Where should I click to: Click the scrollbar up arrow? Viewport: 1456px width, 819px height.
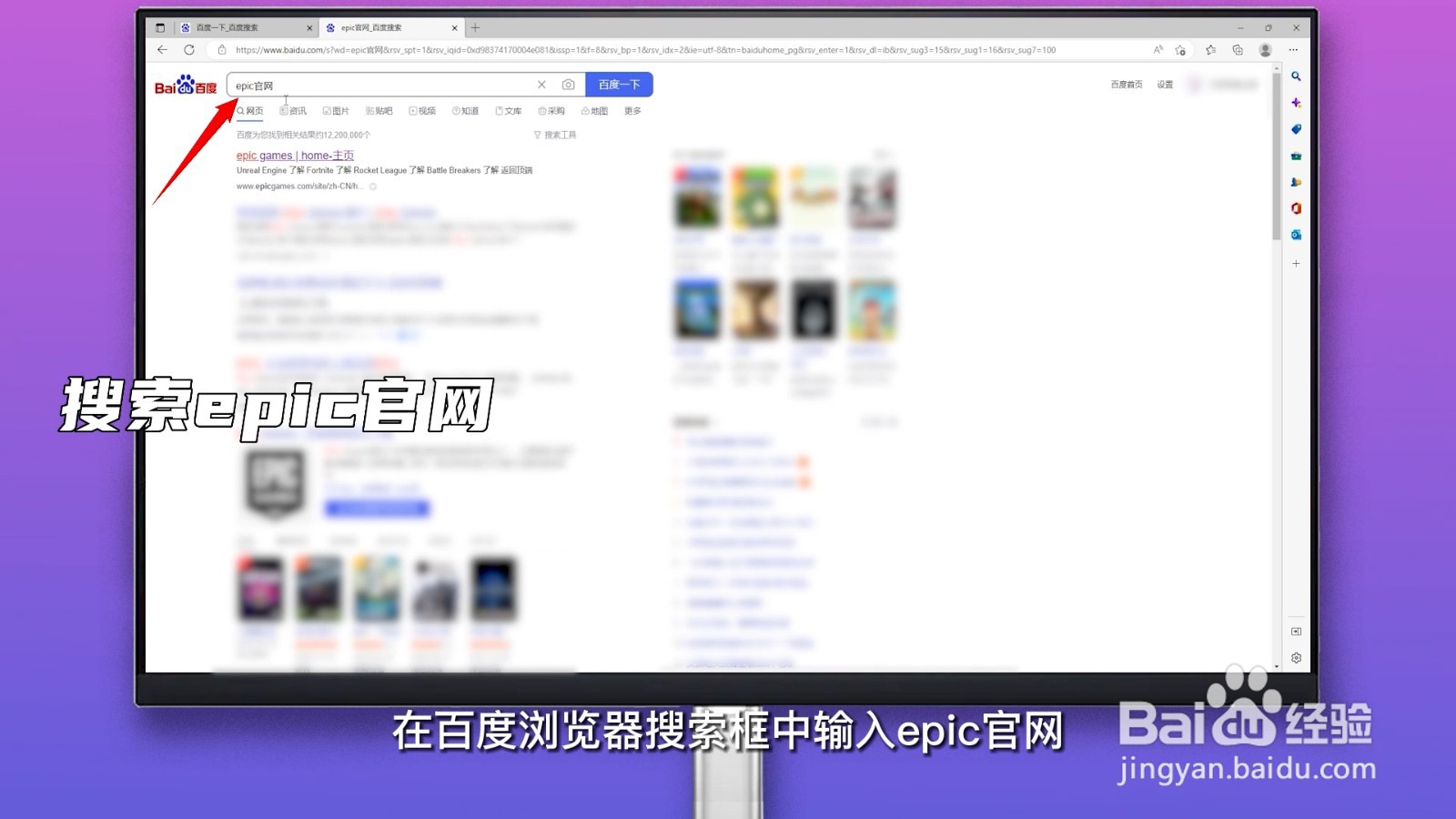point(1277,67)
